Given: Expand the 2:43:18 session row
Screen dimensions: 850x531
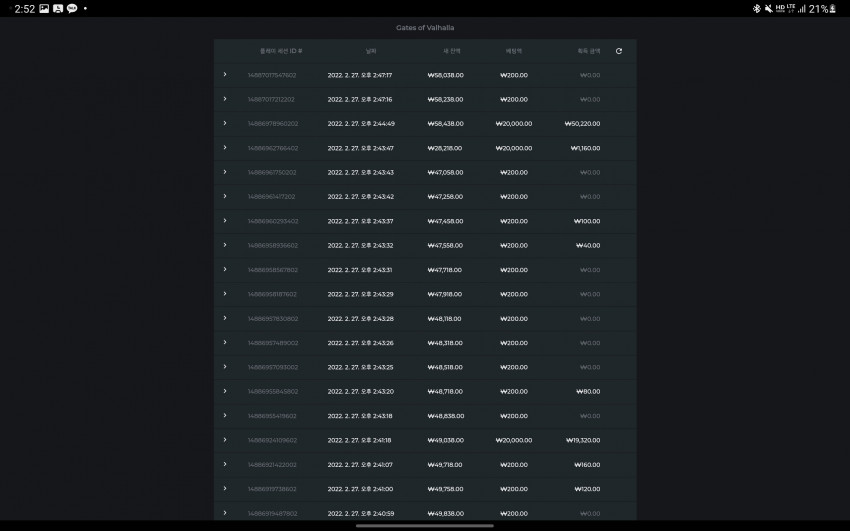Looking at the screenshot, I should (x=225, y=416).
